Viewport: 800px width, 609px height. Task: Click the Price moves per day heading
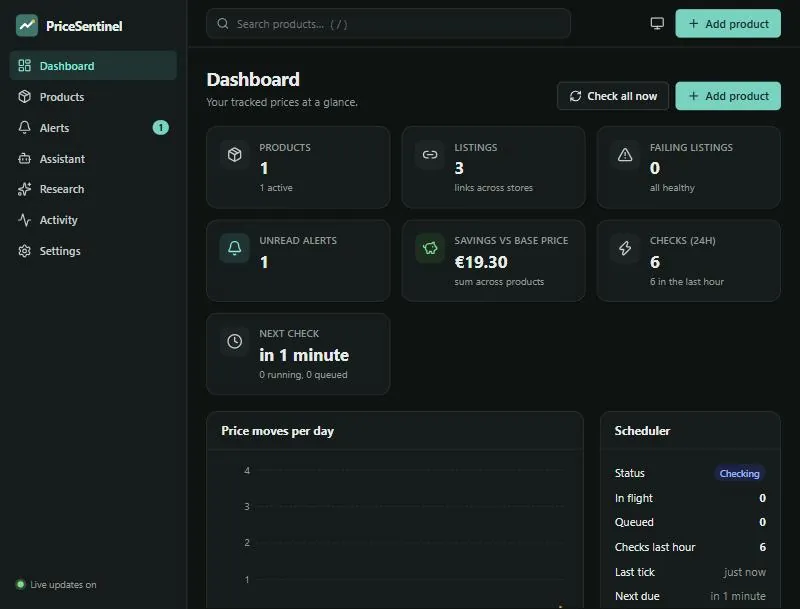tap(278, 431)
